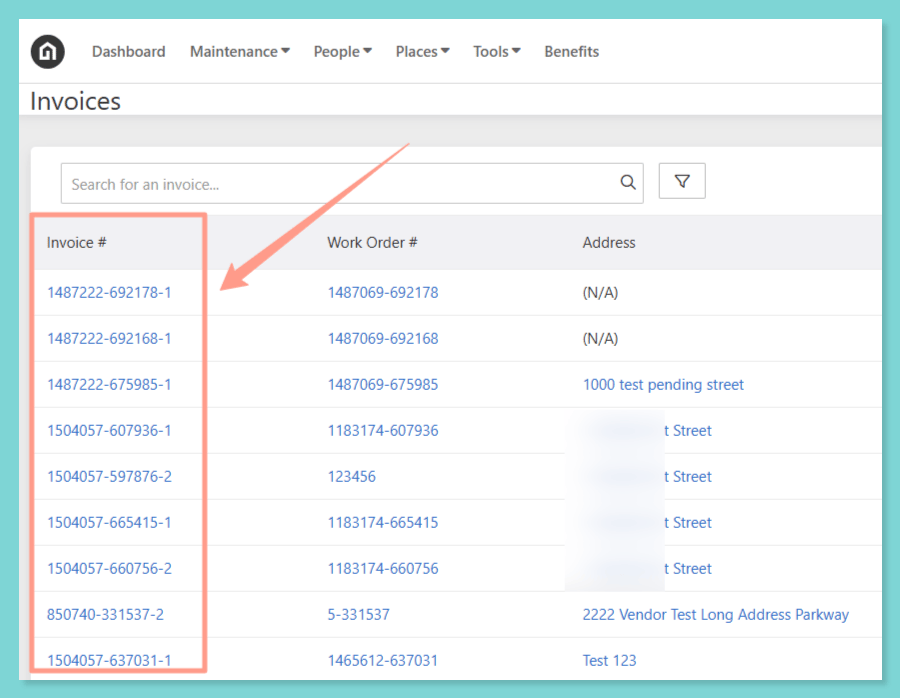900x698 pixels.
Task: Click the Street address for work order 123456
Action: tap(688, 476)
